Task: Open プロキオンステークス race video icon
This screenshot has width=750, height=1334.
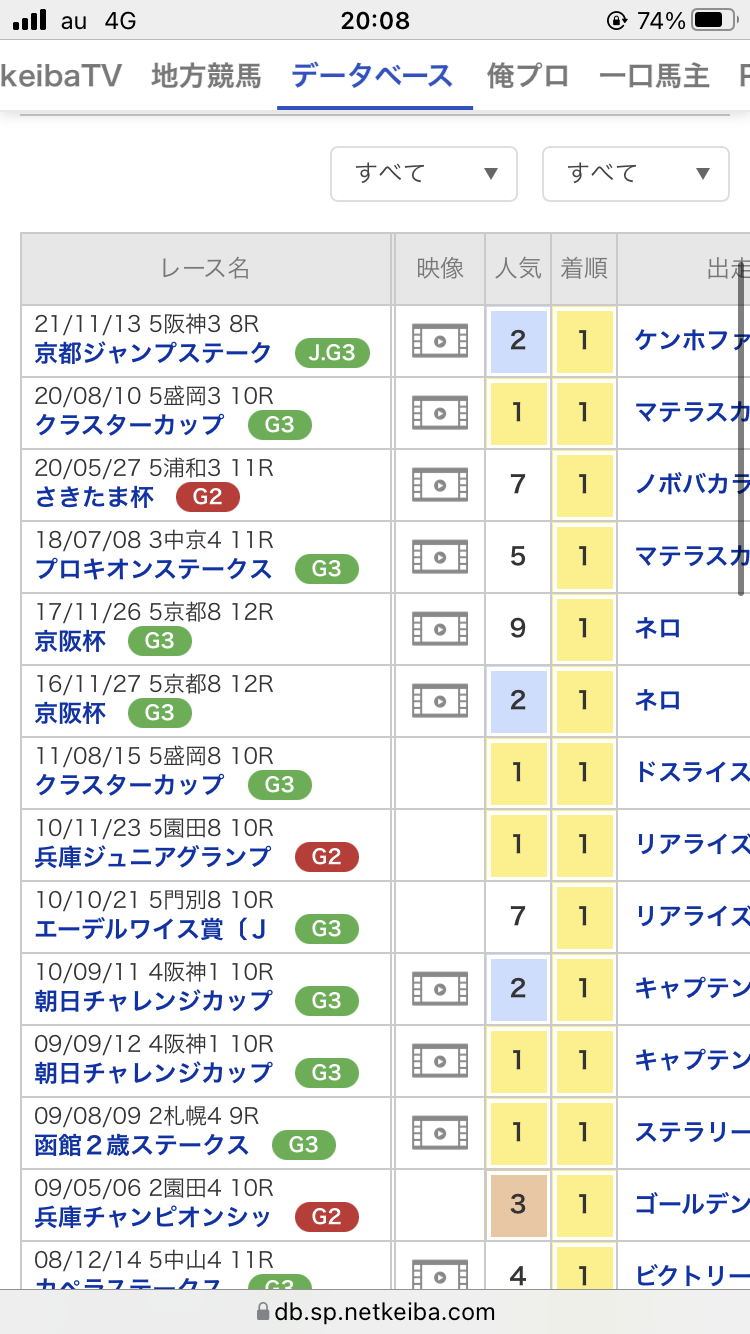Action: point(439,557)
